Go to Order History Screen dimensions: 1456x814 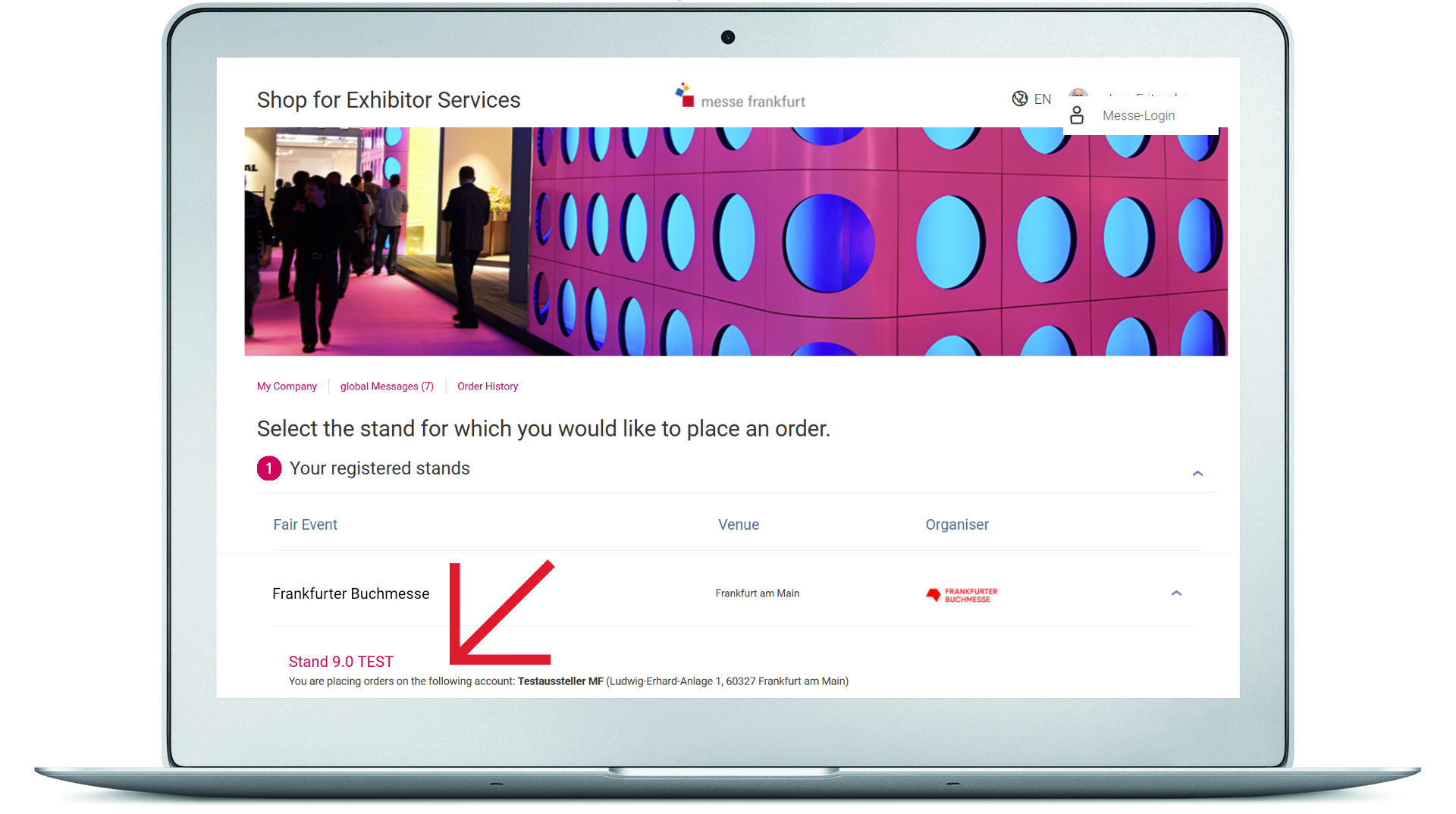(x=488, y=387)
